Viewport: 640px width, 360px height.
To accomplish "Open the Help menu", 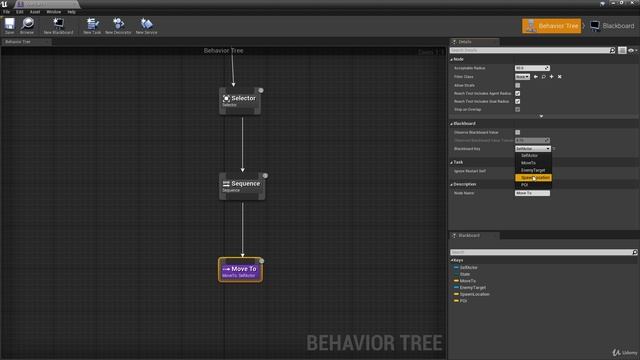I will pyautogui.click(x=71, y=12).
